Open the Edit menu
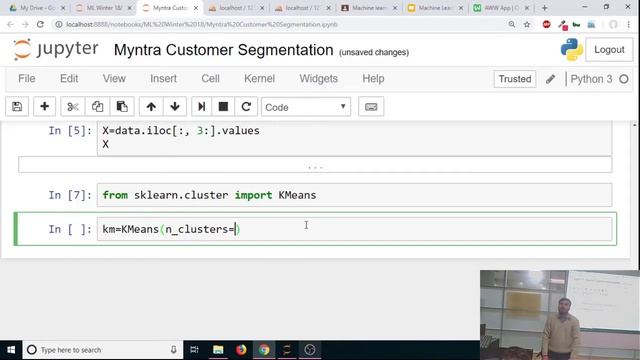The width and height of the screenshot is (640, 360). pos(69,79)
